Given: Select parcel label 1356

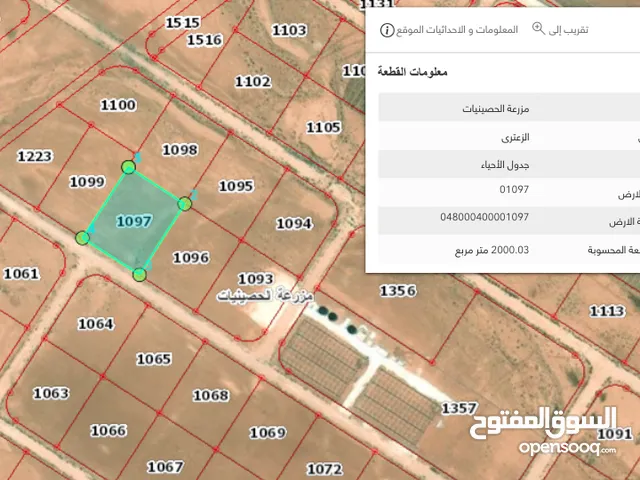Looking at the screenshot, I should [398, 291].
